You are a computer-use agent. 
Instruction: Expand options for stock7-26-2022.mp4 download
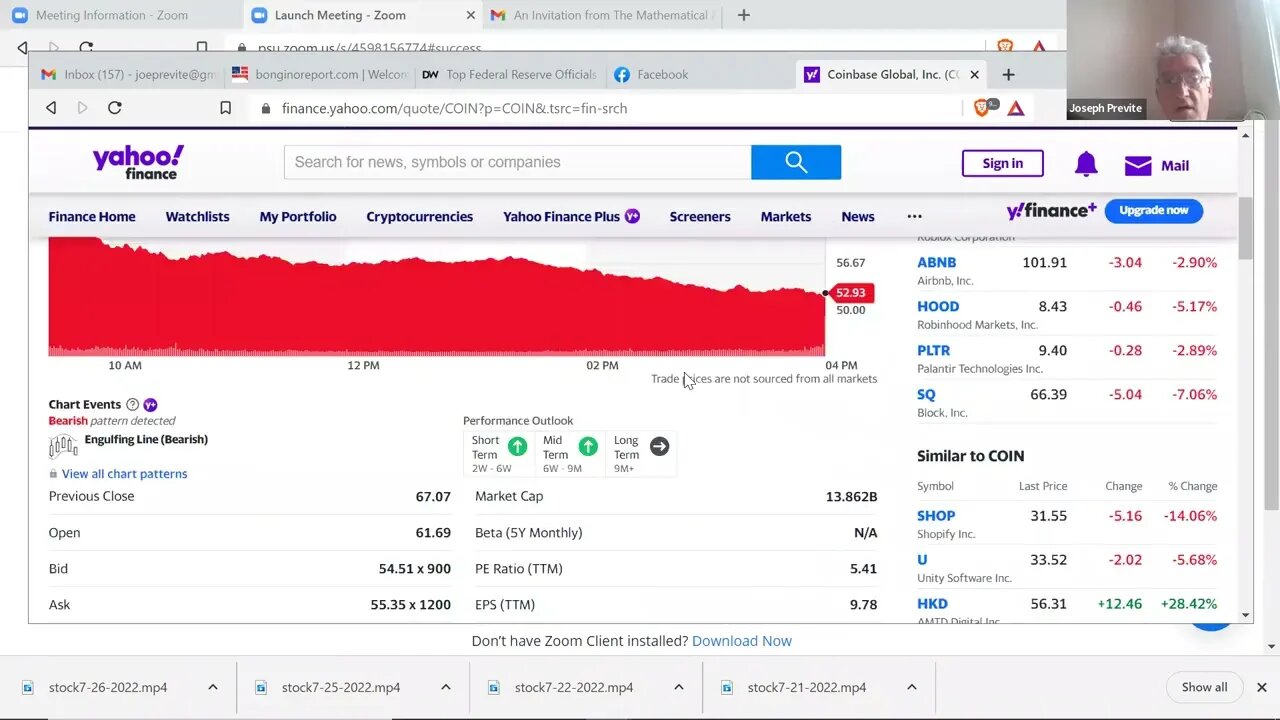click(x=213, y=687)
